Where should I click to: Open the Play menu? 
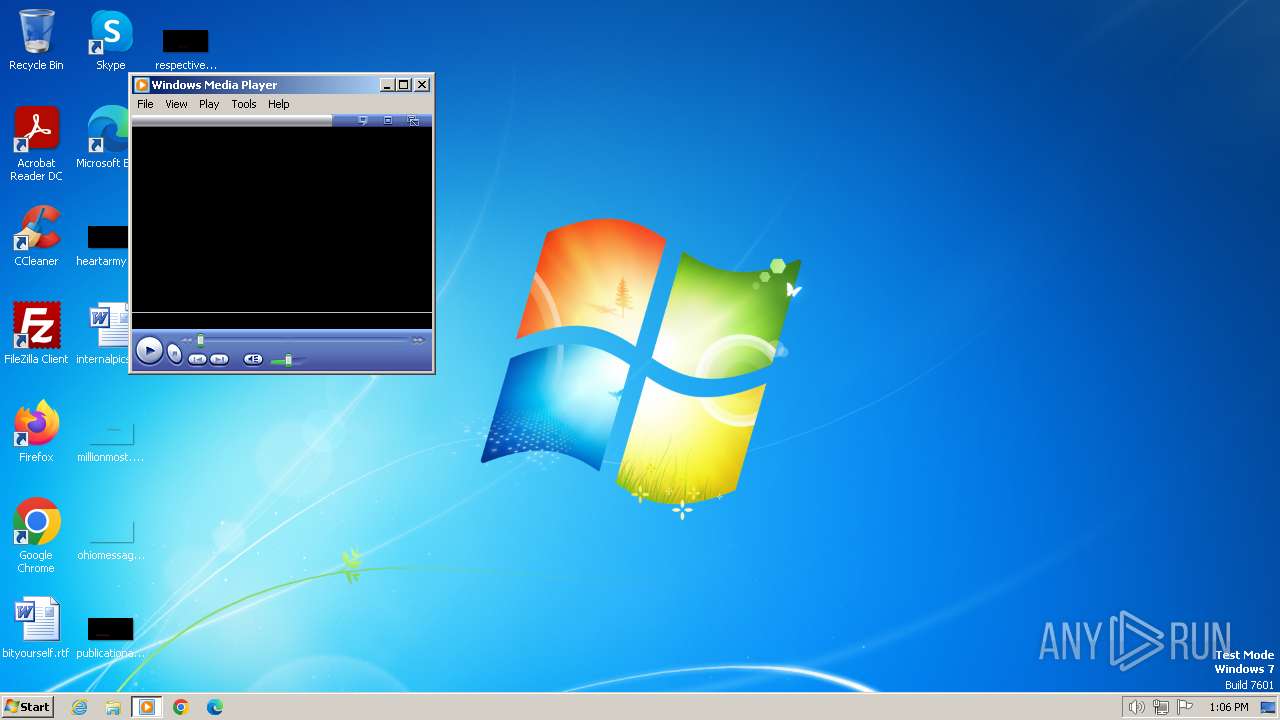pos(209,104)
